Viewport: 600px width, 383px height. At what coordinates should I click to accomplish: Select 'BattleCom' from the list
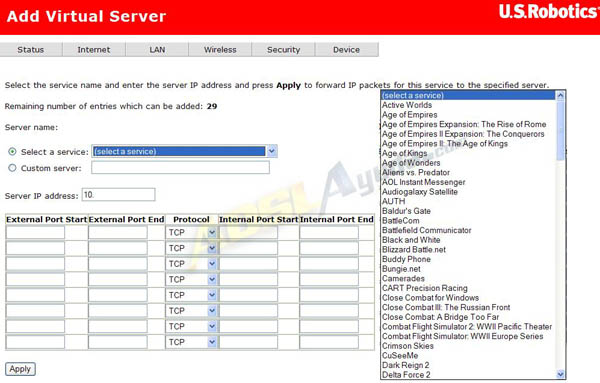[468, 221]
